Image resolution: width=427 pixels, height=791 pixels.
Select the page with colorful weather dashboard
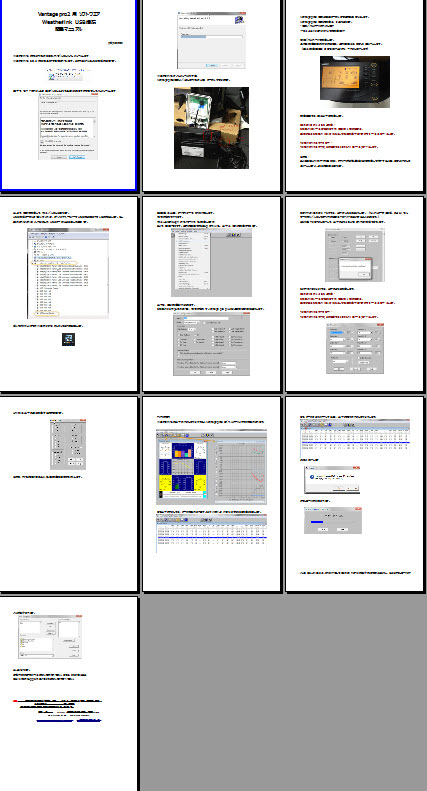click(x=211, y=493)
